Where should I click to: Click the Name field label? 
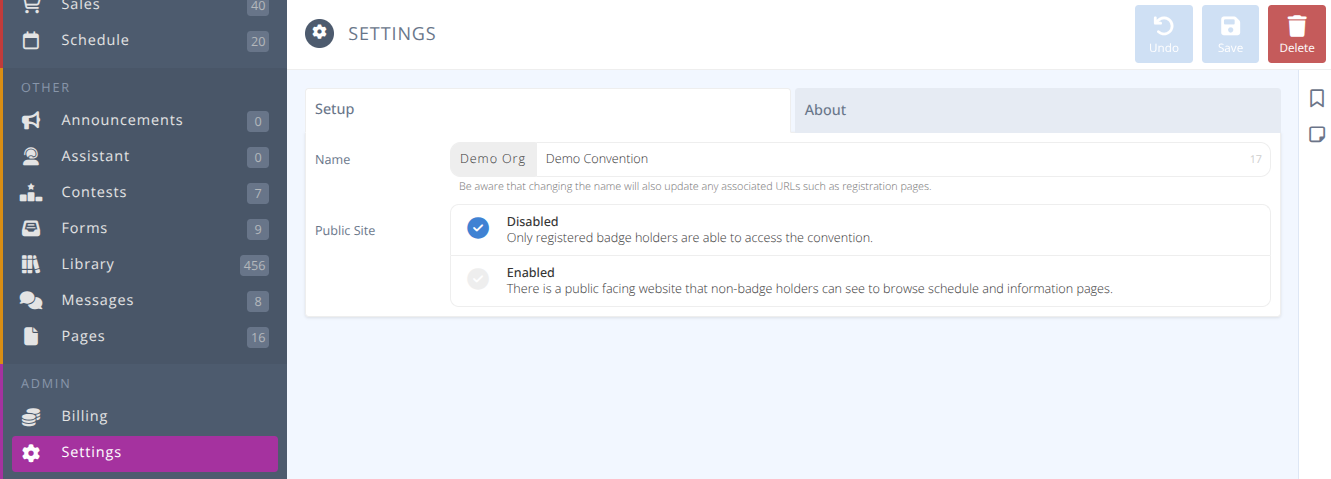tap(333, 159)
